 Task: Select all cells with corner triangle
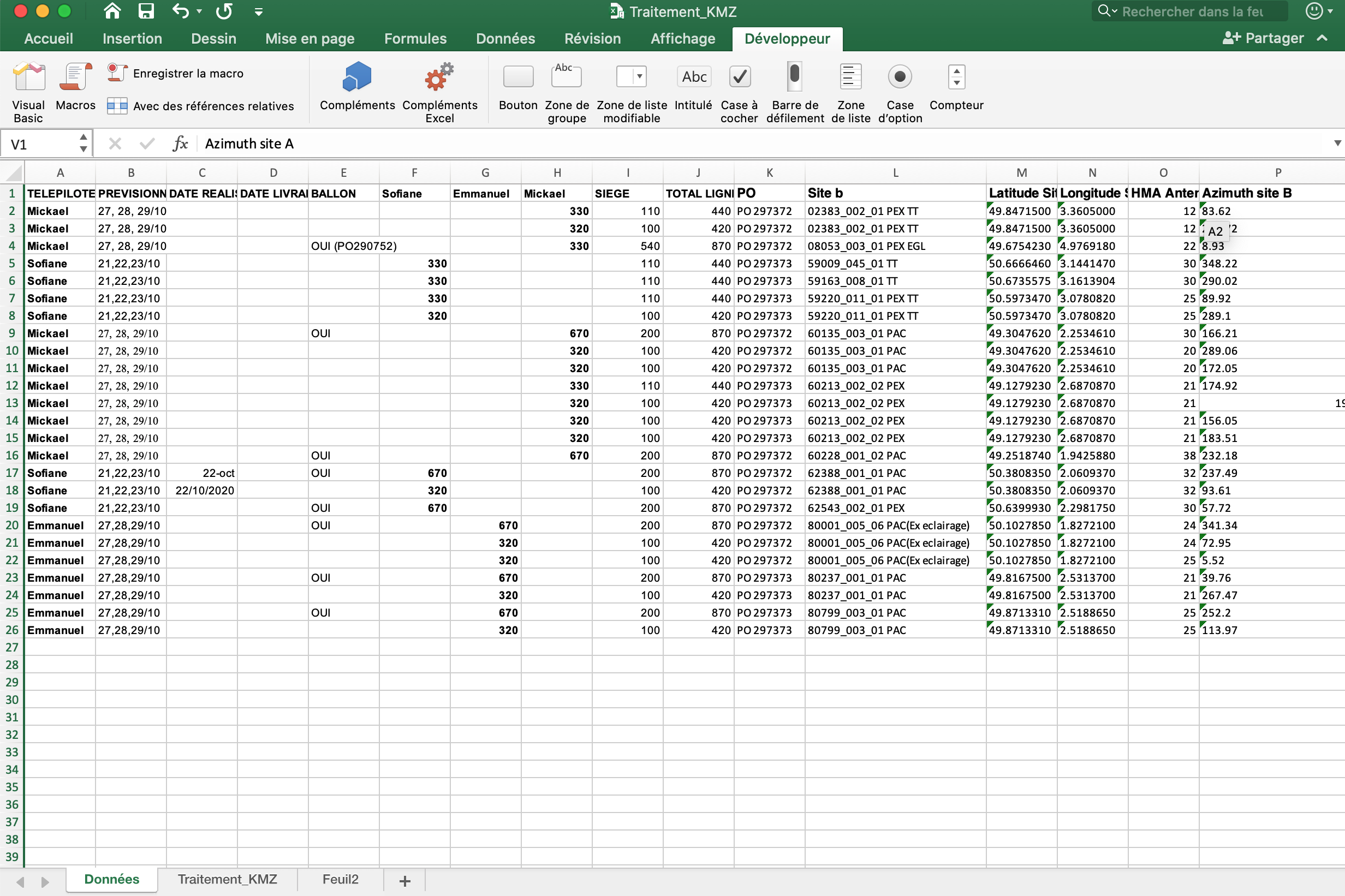click(x=13, y=172)
